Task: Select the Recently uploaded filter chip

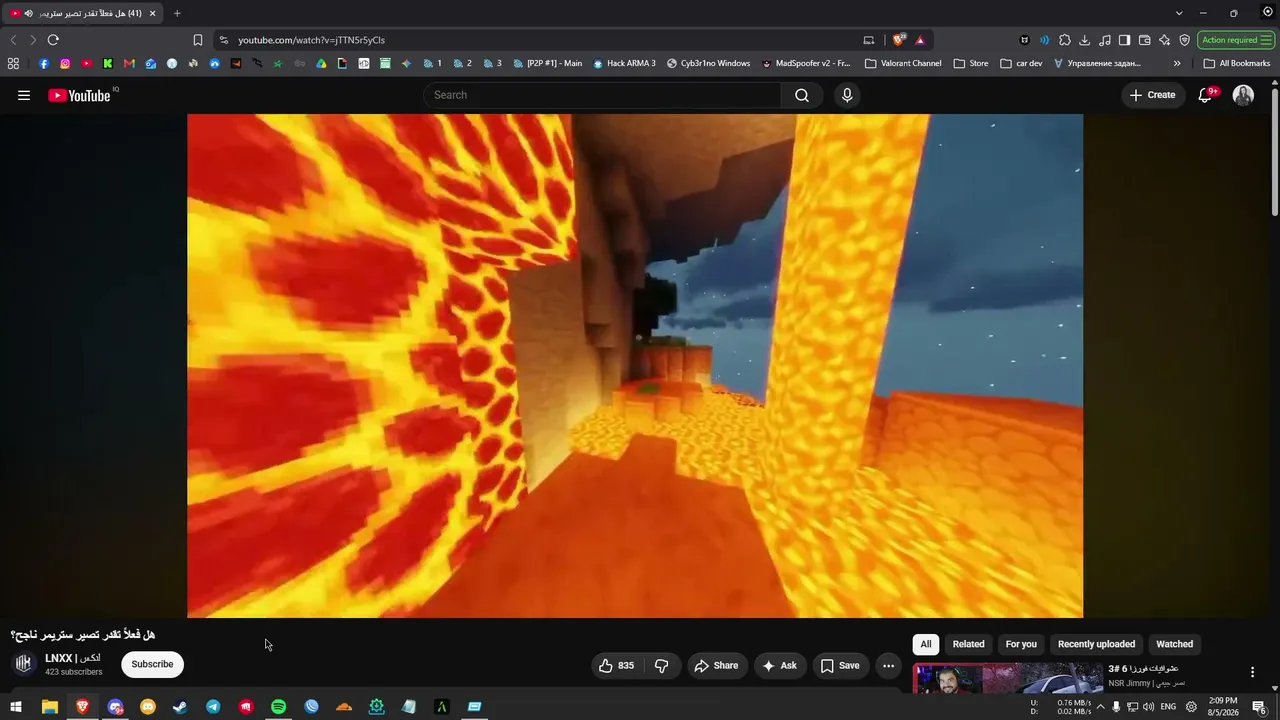Action: click(x=1096, y=644)
